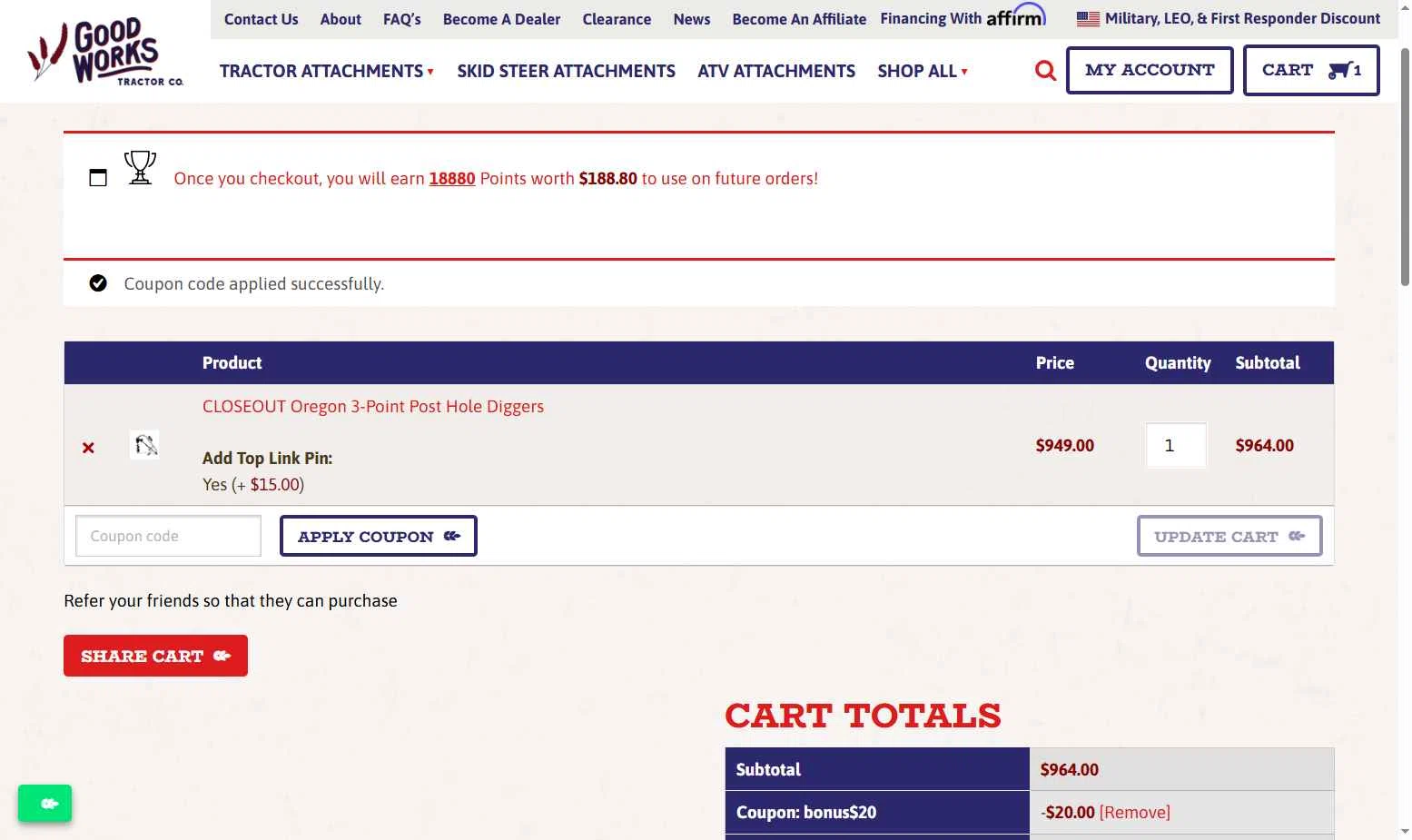
Task: Open the Cart button in header
Action: tap(1310, 70)
